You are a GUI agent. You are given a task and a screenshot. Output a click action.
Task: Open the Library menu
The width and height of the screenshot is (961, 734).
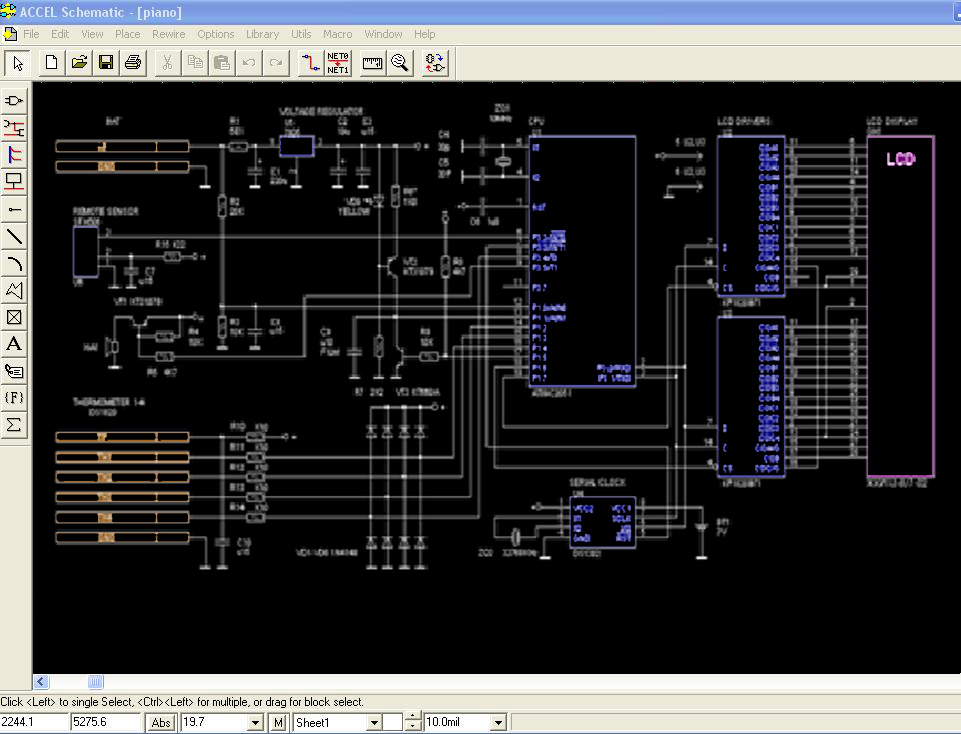tap(262, 34)
